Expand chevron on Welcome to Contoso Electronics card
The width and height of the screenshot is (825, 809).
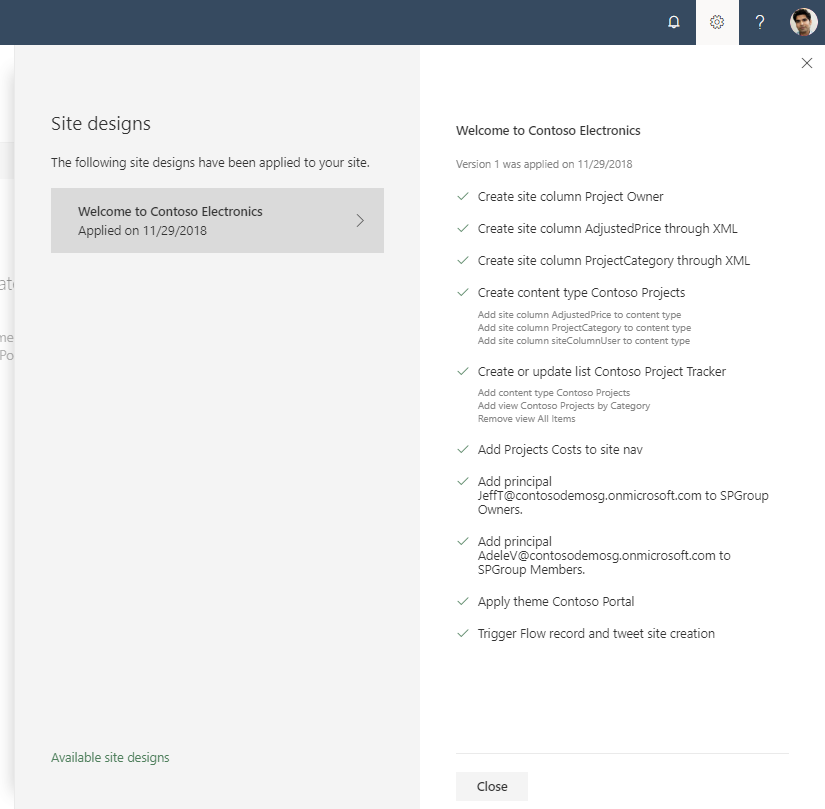pyautogui.click(x=360, y=220)
